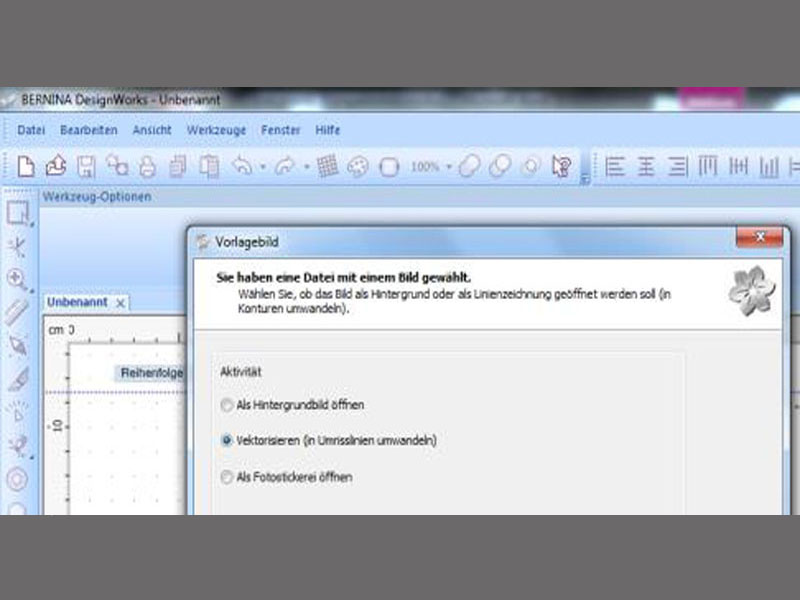
Task: Close the Vorlagebild dialog
Action: tap(759, 237)
